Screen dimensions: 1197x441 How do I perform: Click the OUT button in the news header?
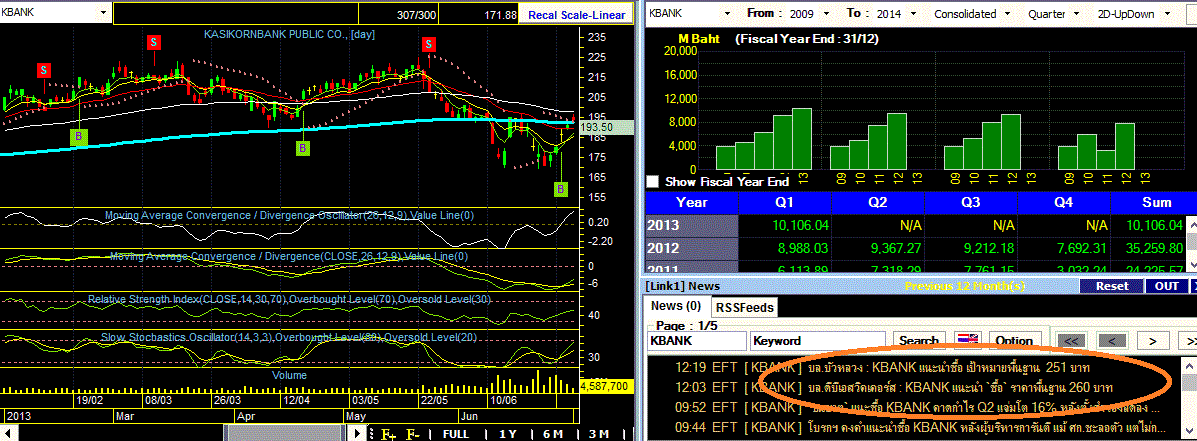pyautogui.click(x=1166, y=286)
